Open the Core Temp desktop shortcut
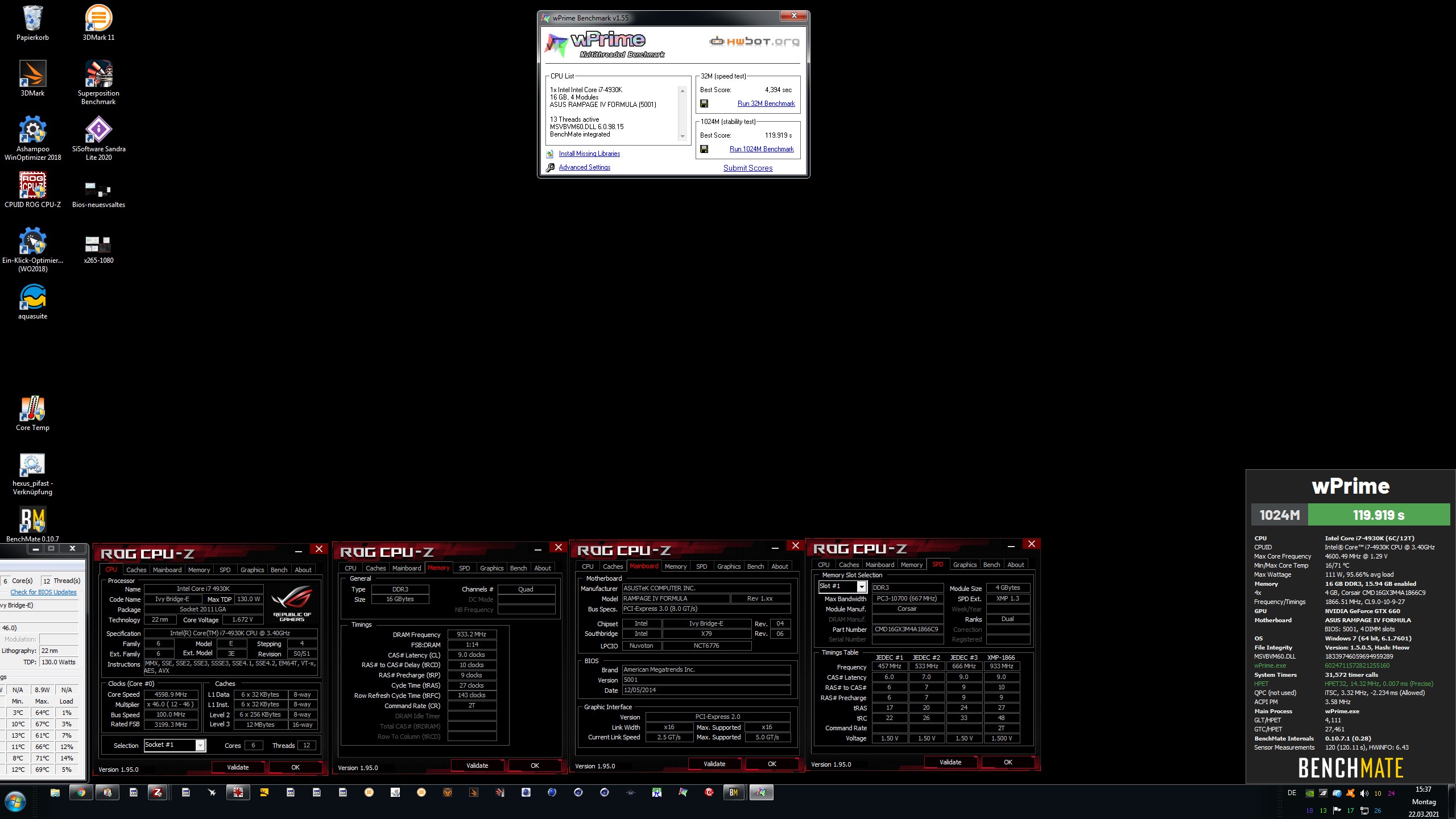The width and height of the screenshot is (1456, 819). point(32,413)
